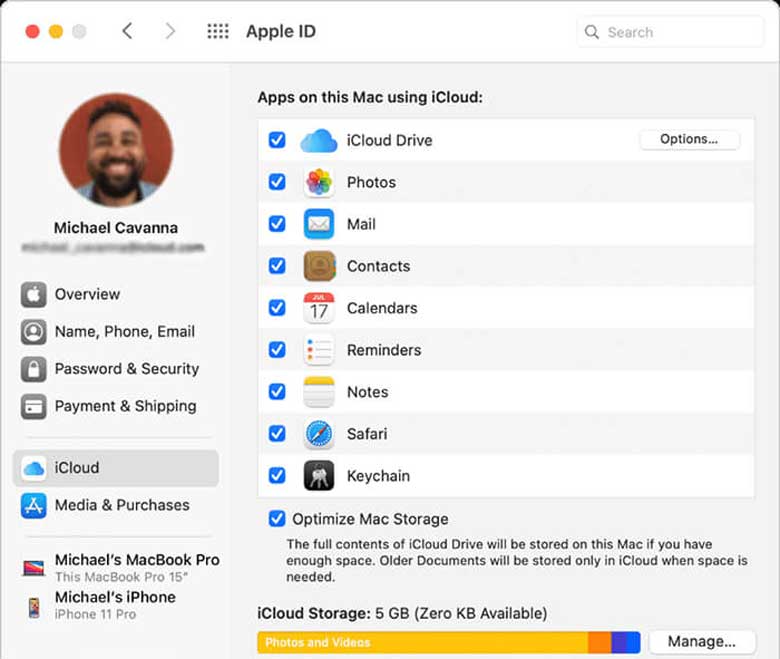780x659 pixels.
Task: Click the Keychain keys icon
Action: [319, 476]
